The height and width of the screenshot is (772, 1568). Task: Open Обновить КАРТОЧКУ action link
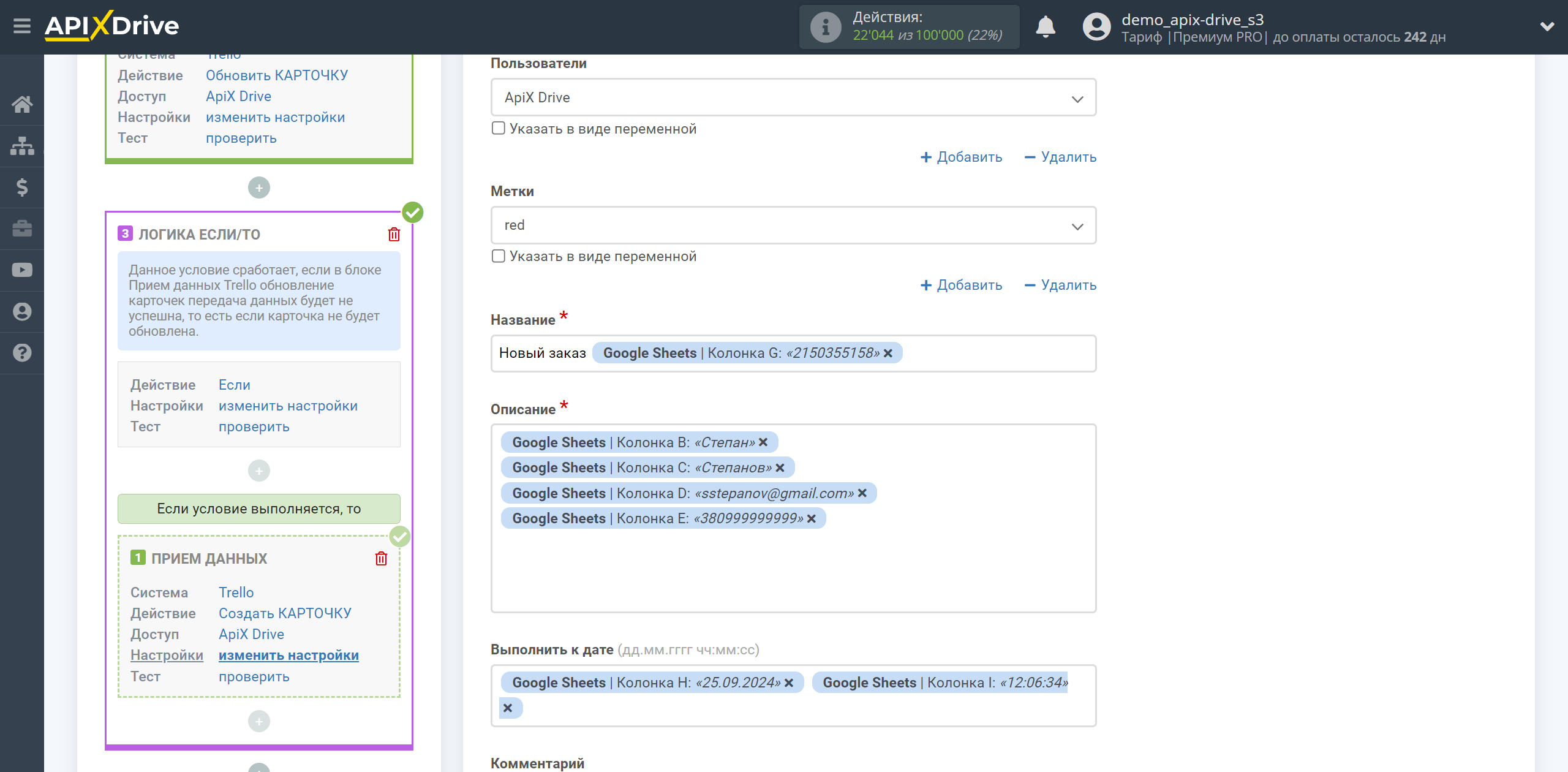click(x=277, y=75)
